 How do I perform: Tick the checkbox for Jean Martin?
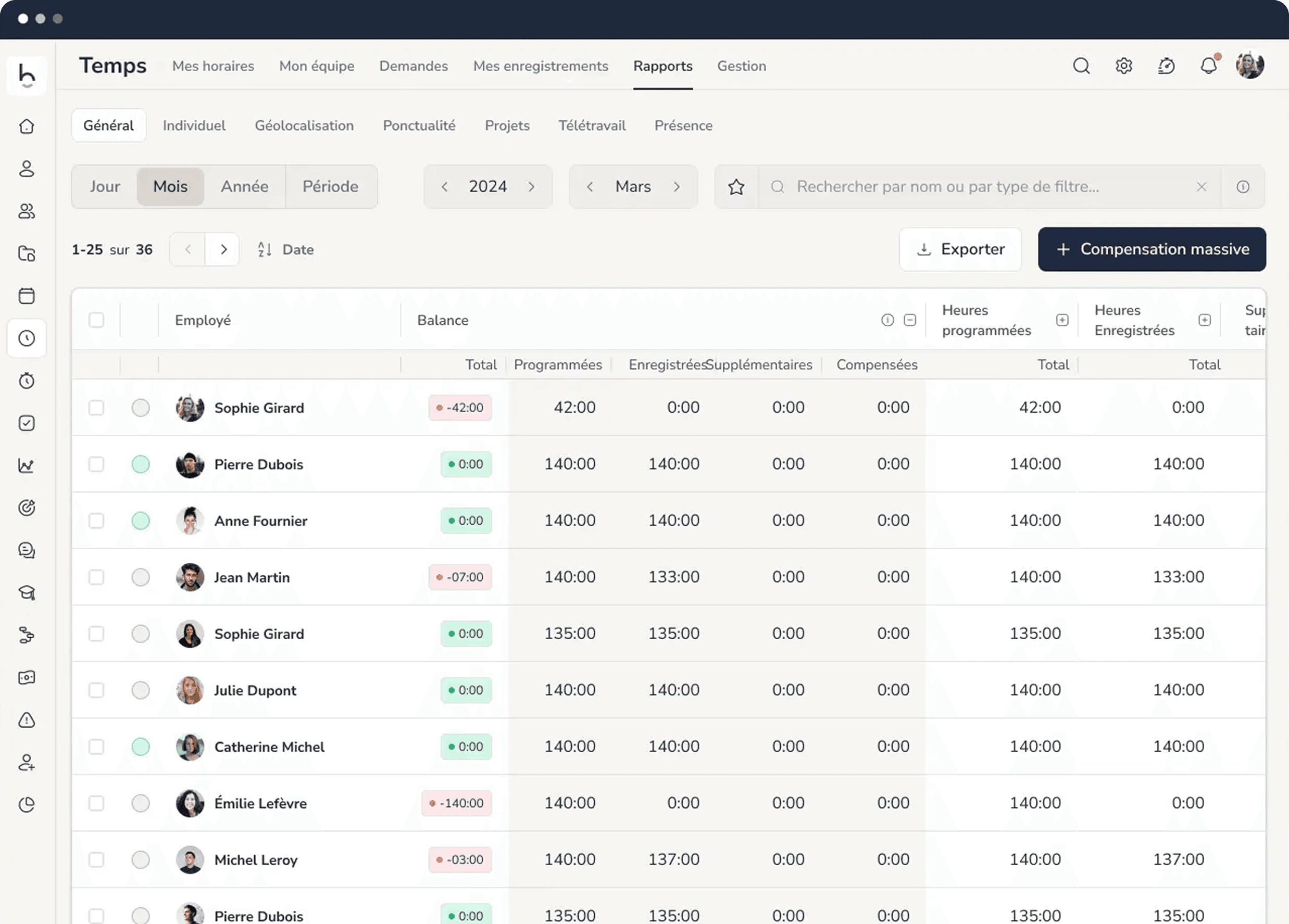(97, 577)
